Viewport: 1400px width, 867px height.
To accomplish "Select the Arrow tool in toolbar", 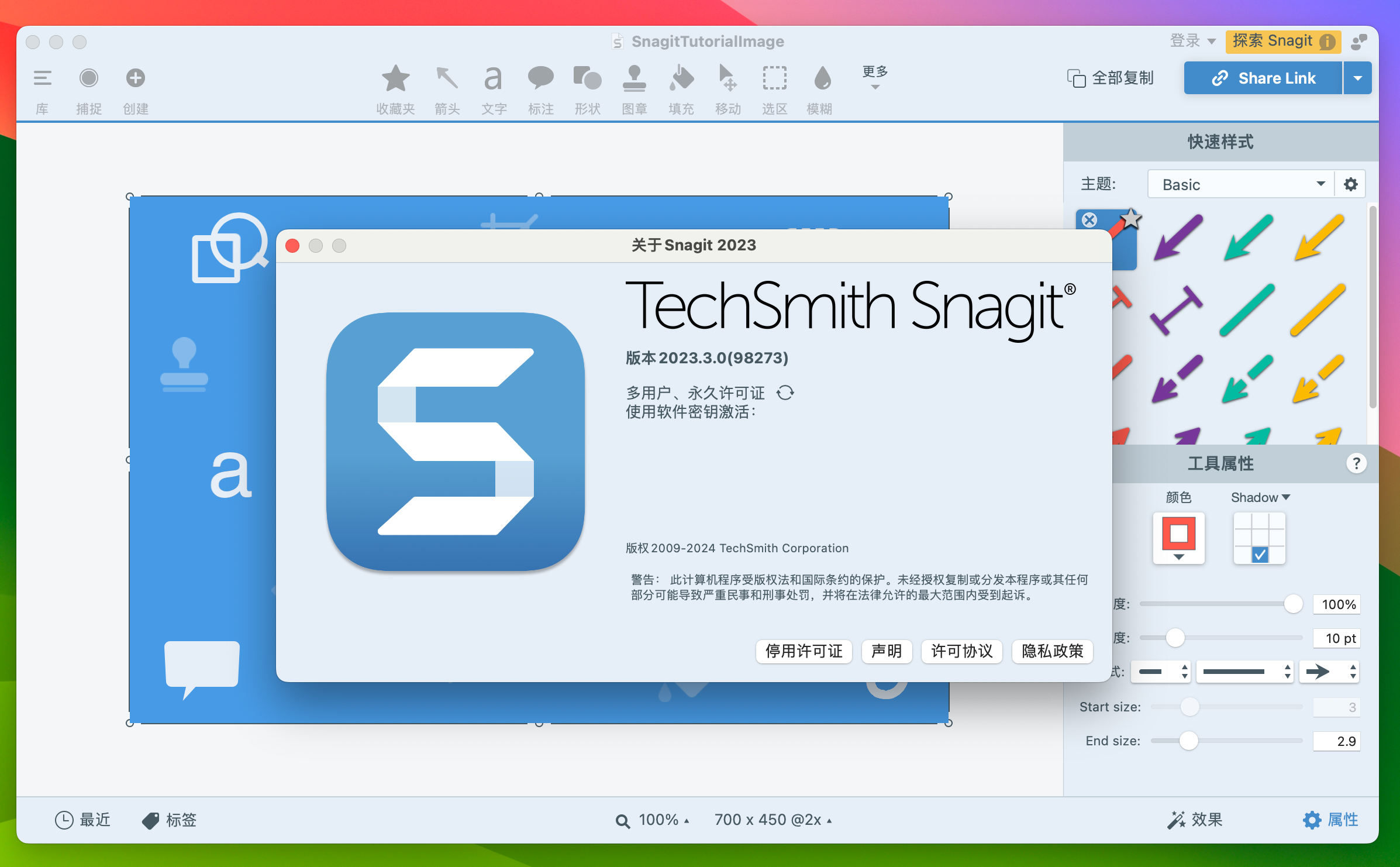I will pos(447,79).
